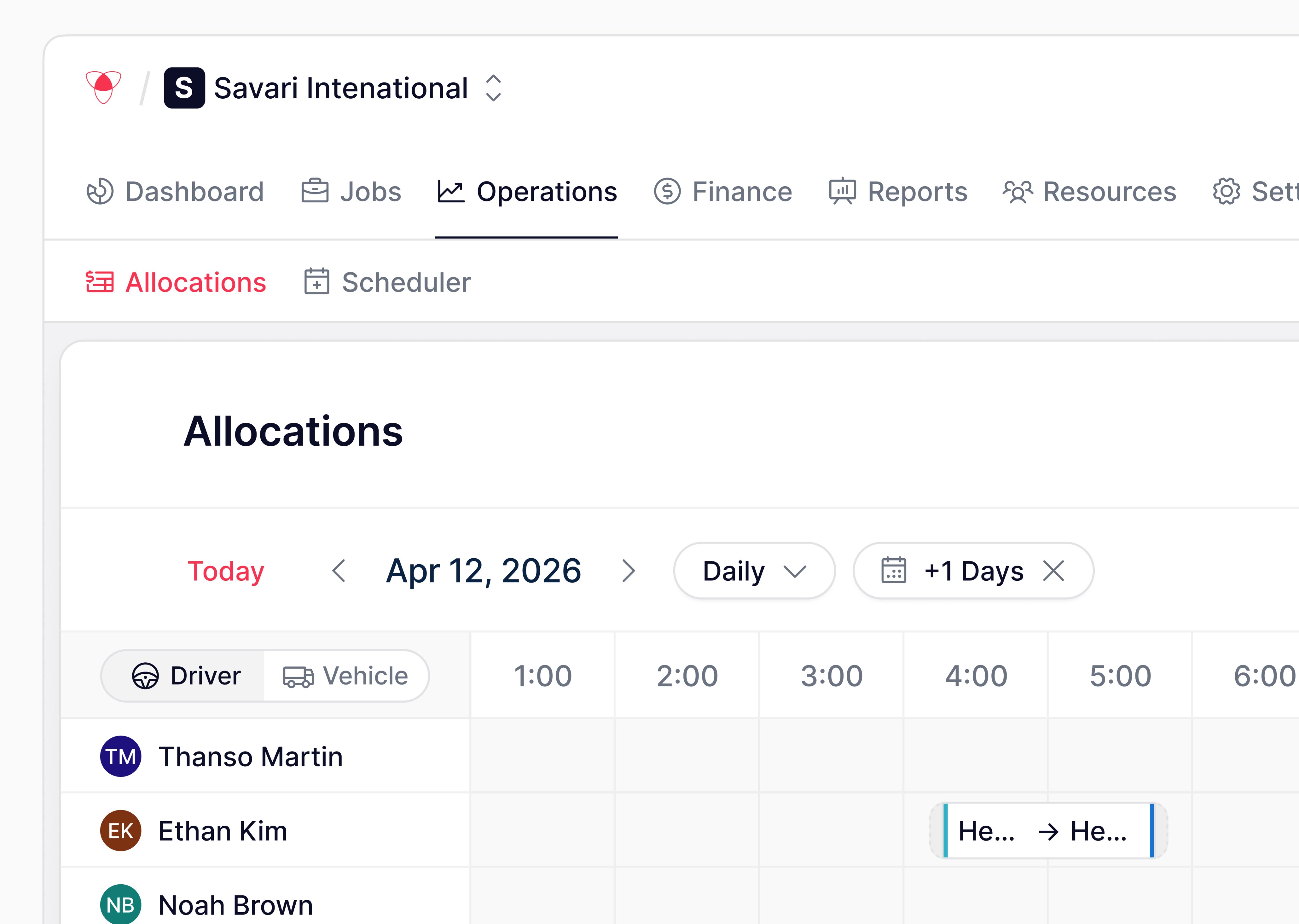Select the Operations tab
The width and height of the screenshot is (1299, 924).
coord(527,192)
